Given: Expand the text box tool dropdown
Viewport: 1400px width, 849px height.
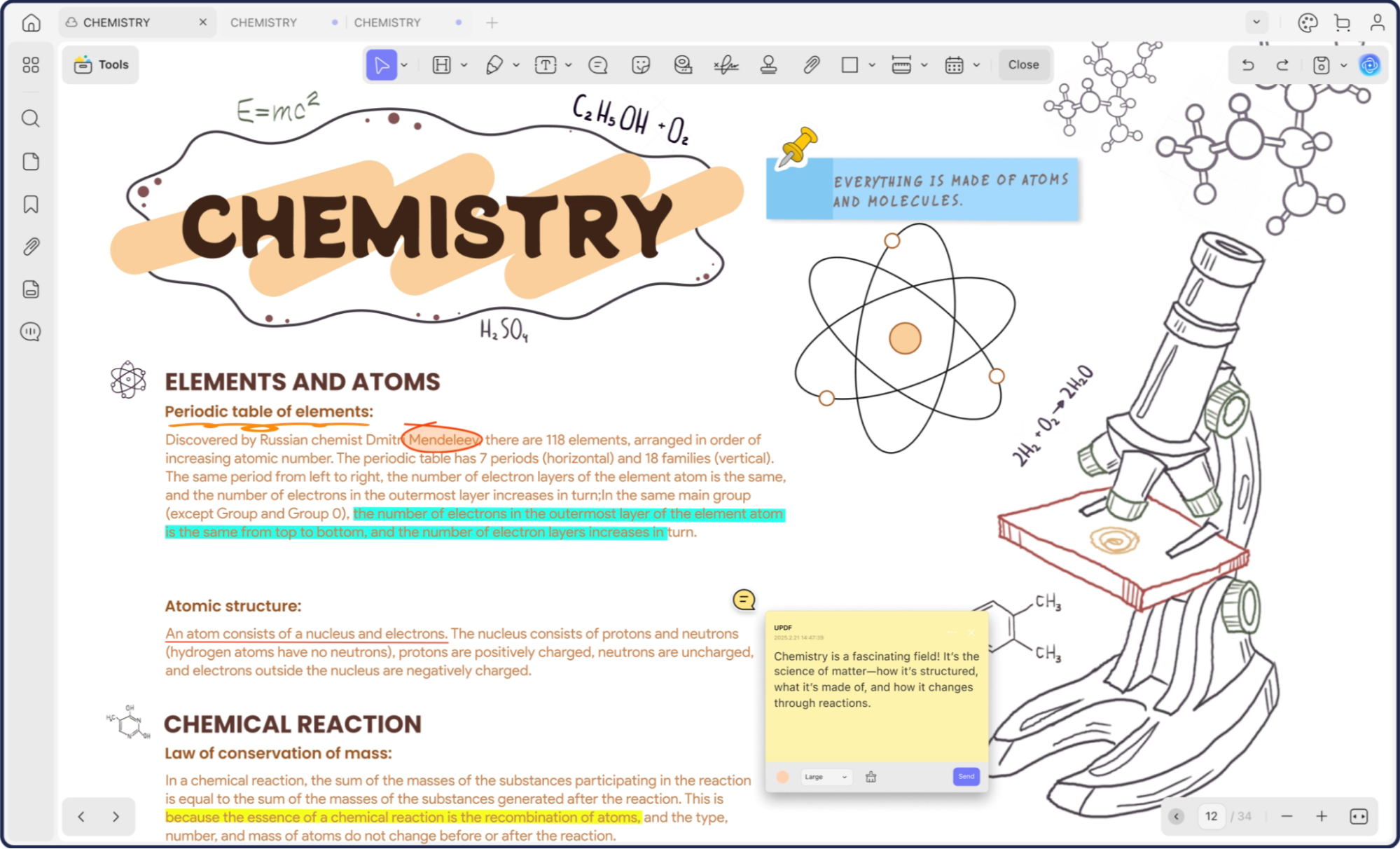Looking at the screenshot, I should [569, 65].
